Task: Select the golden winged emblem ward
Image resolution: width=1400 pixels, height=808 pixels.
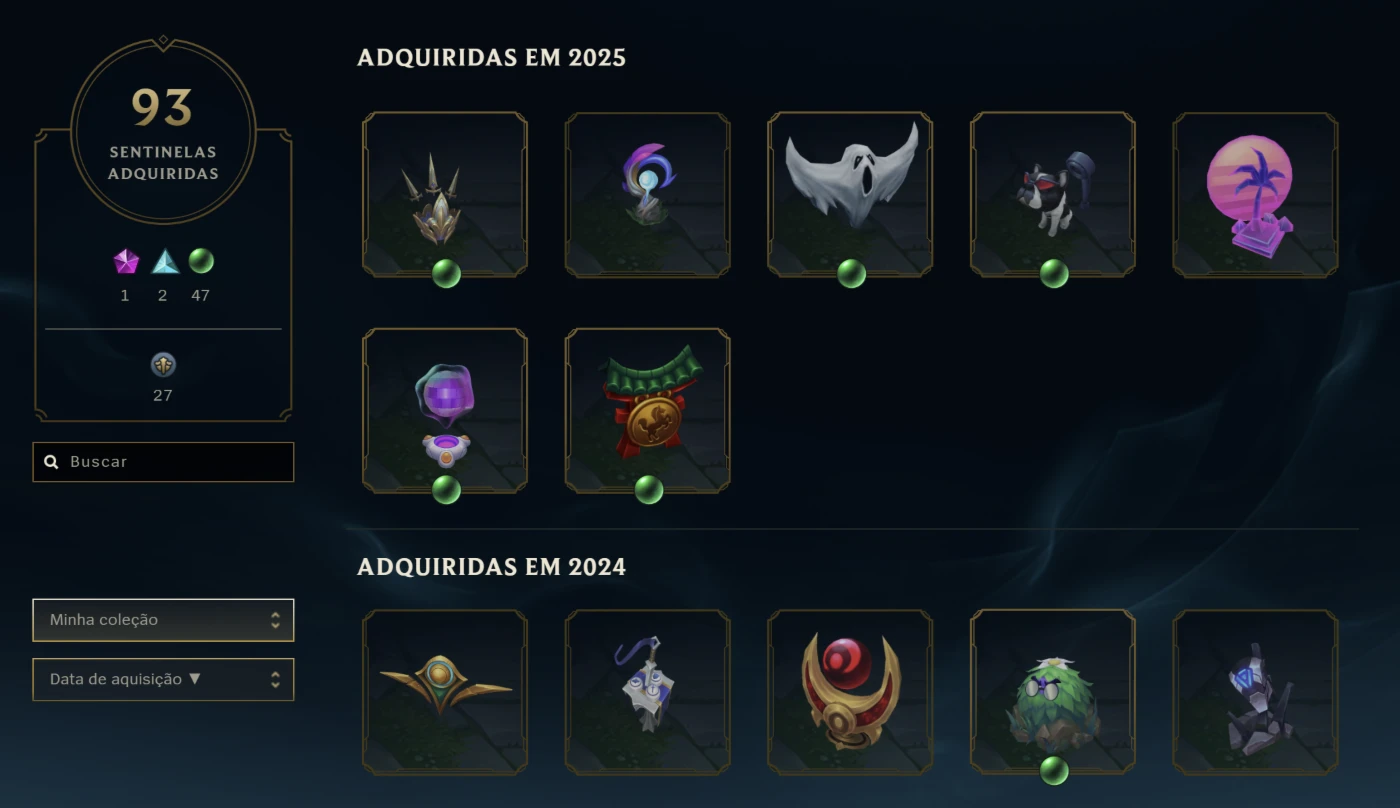Action: tap(445, 692)
